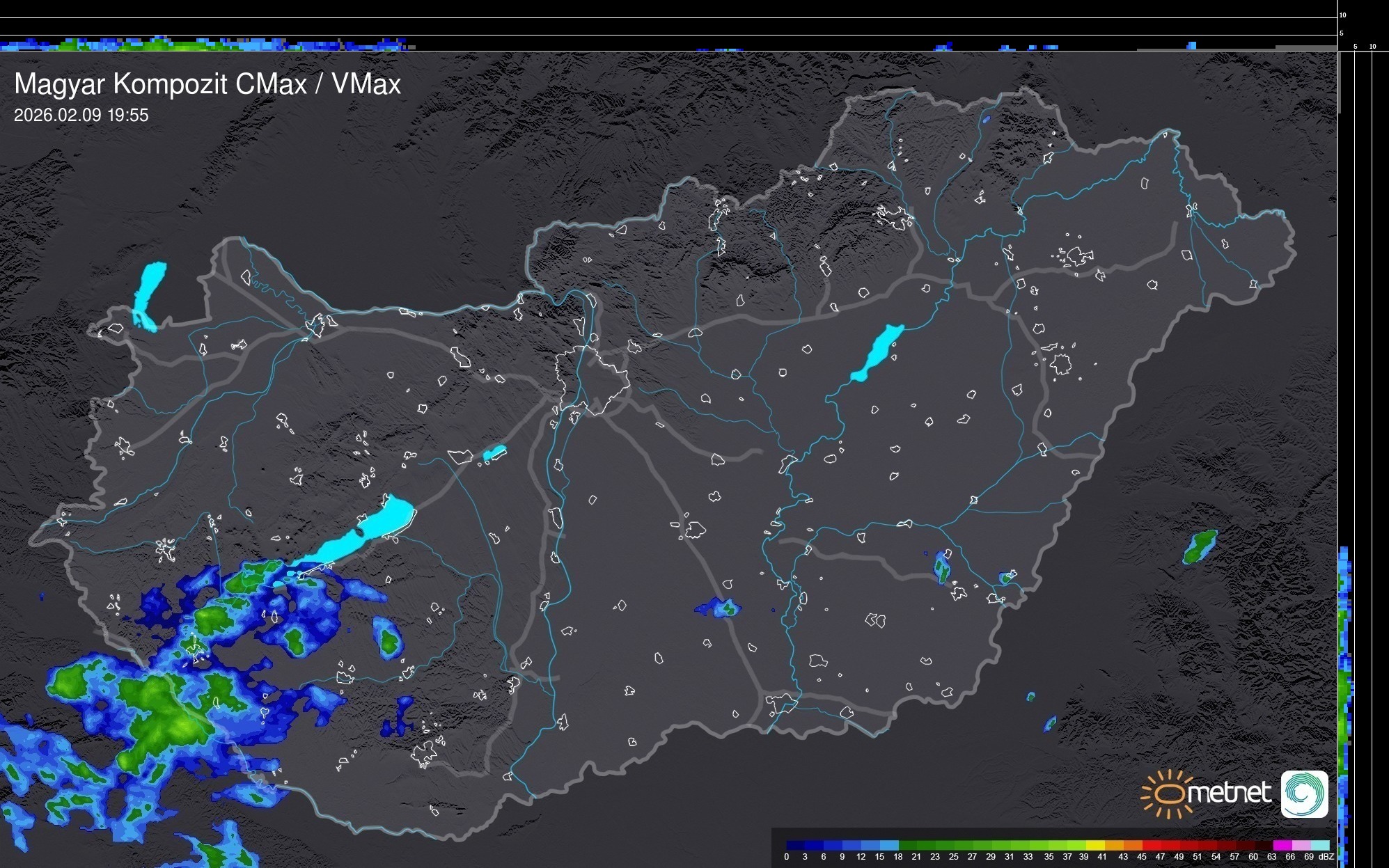The height and width of the screenshot is (868, 1389).
Task: Click the green echo east of Hungary
Action: click(x=1200, y=546)
